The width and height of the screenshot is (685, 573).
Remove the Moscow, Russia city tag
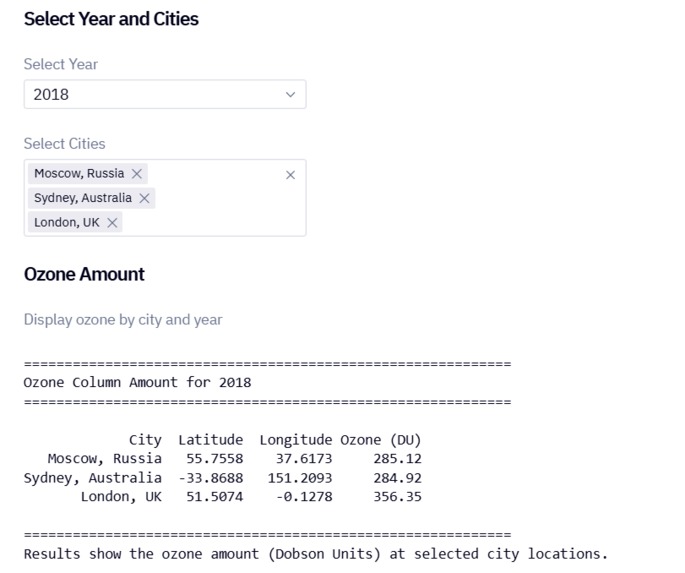pos(137,174)
